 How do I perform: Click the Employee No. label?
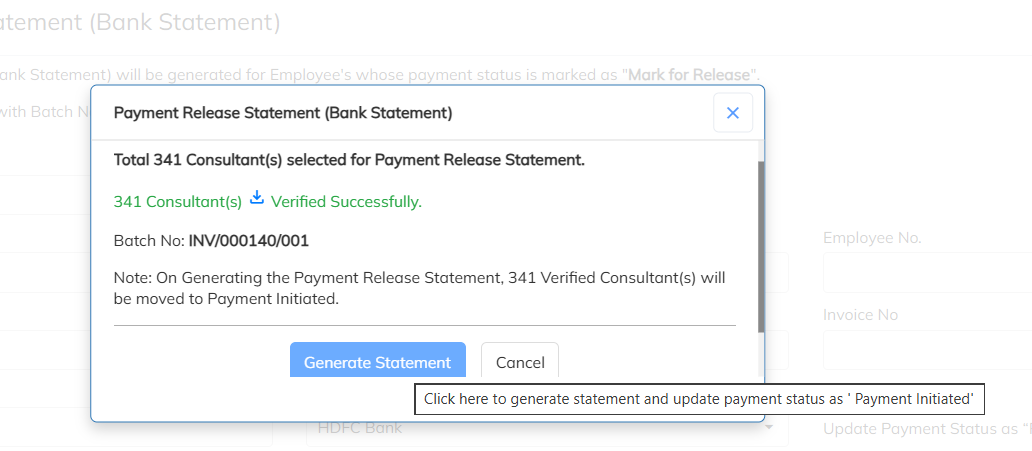[872, 238]
